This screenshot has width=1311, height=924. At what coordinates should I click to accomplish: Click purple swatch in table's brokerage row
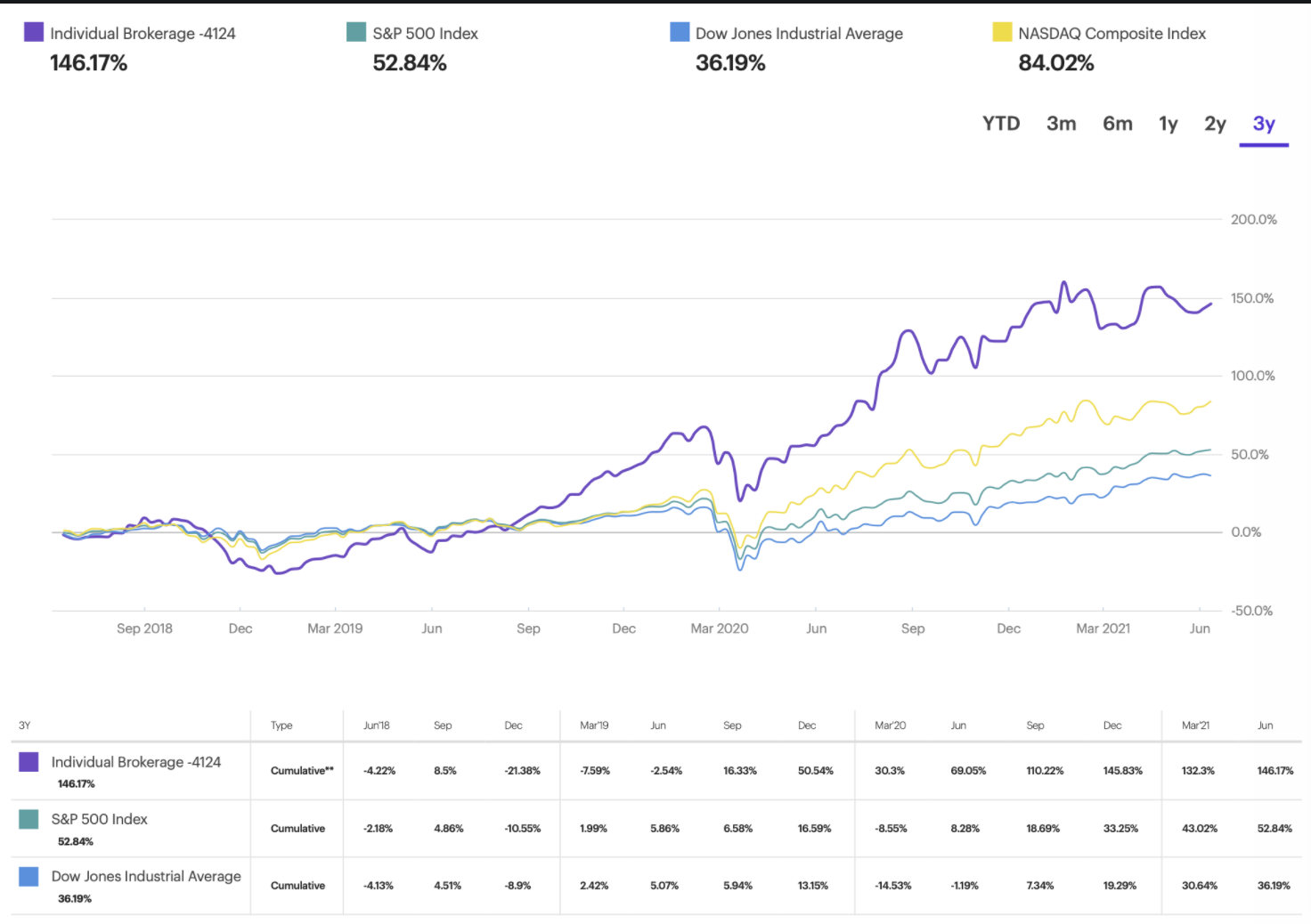[x=28, y=762]
